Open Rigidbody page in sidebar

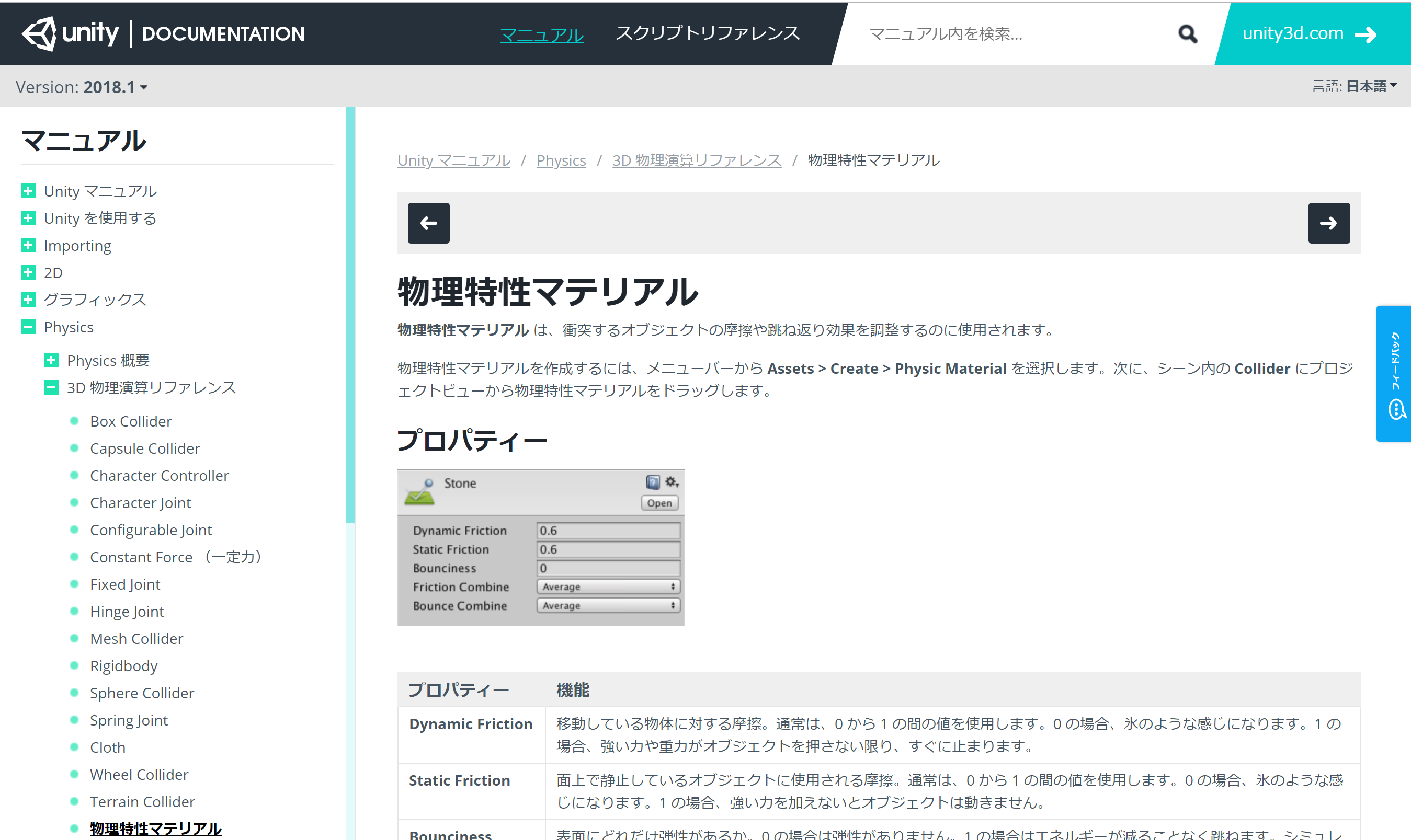pyautogui.click(x=123, y=665)
